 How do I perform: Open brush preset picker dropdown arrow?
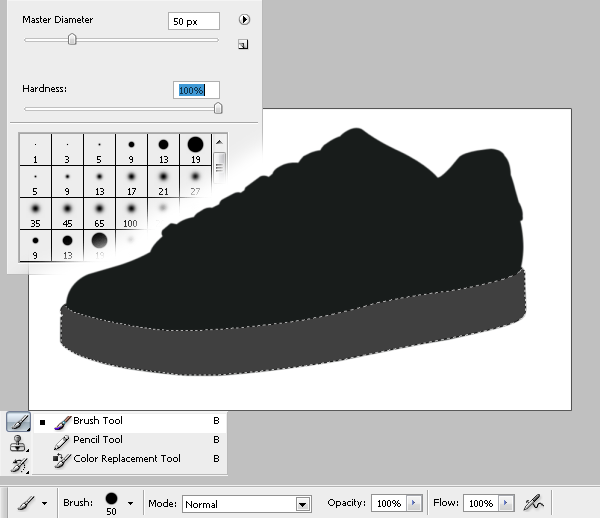[x=130, y=504]
